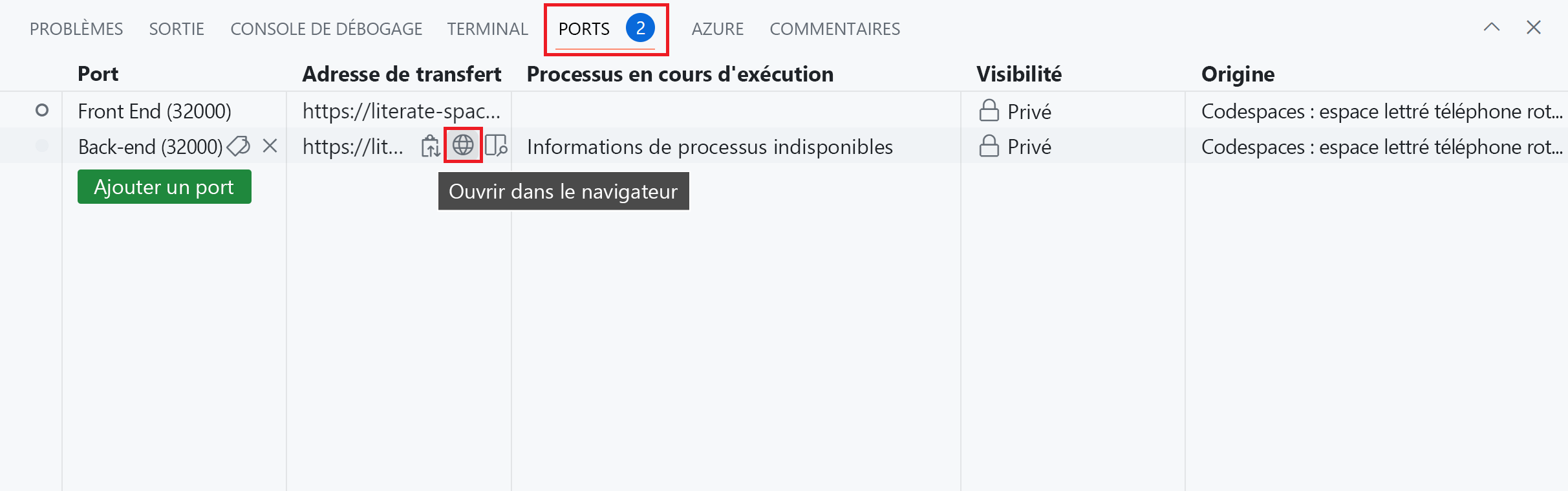The width and height of the screenshot is (1568, 491).
Task: Click the lock icon beside Back-end's Privé
Action: [988, 146]
